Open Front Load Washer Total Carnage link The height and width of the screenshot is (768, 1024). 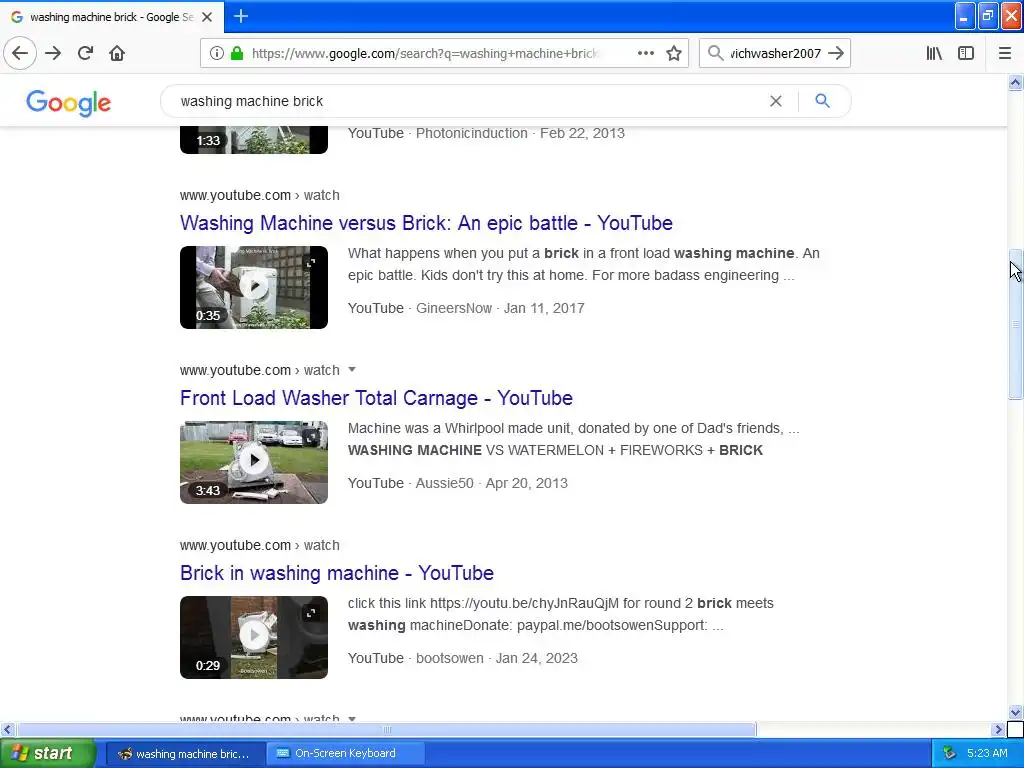point(376,398)
